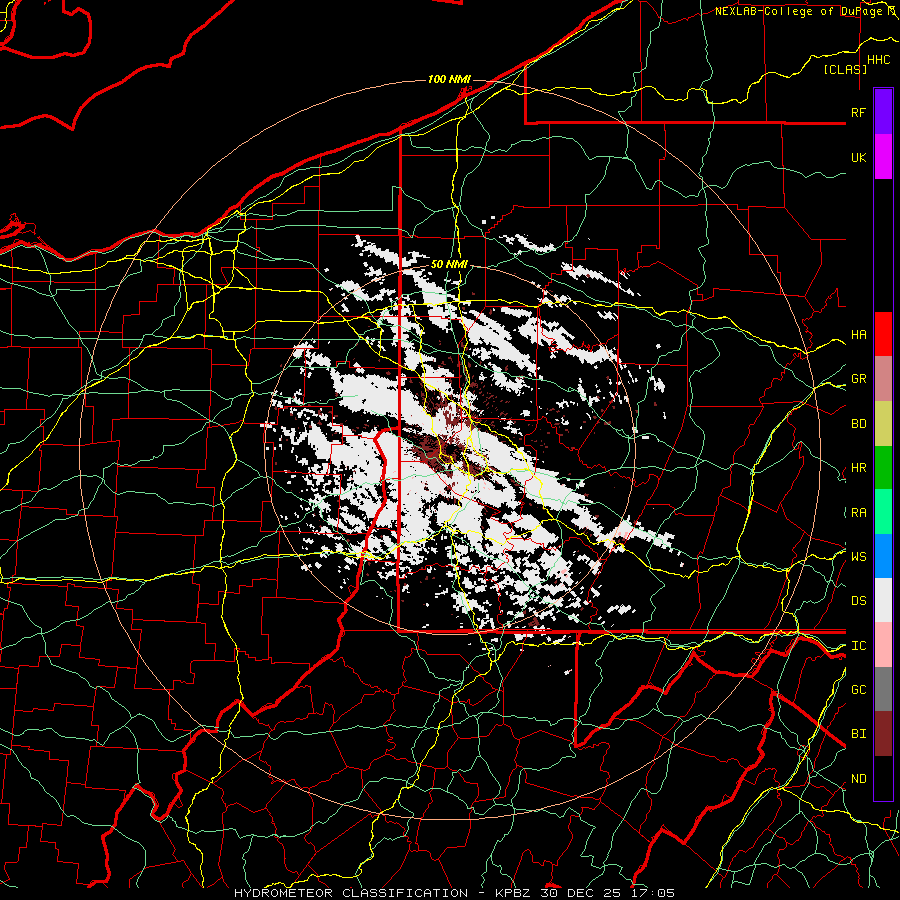
Task: Click the HR green legend swatch
Action: (883, 468)
